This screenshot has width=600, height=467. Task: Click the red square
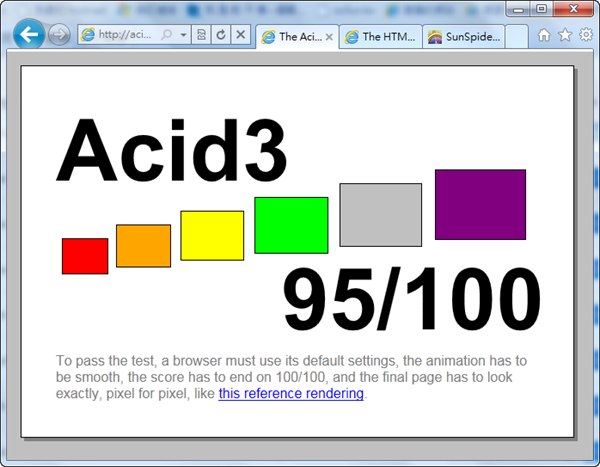(85, 256)
